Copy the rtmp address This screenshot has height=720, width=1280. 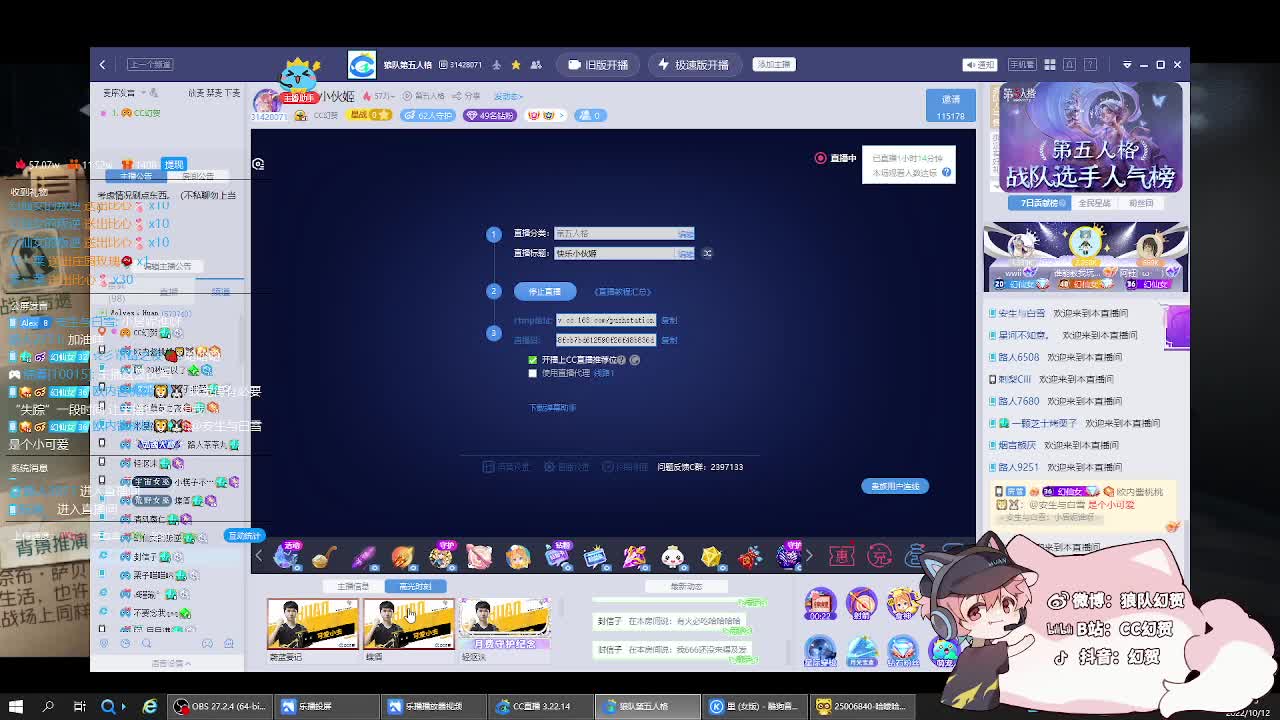pos(669,320)
